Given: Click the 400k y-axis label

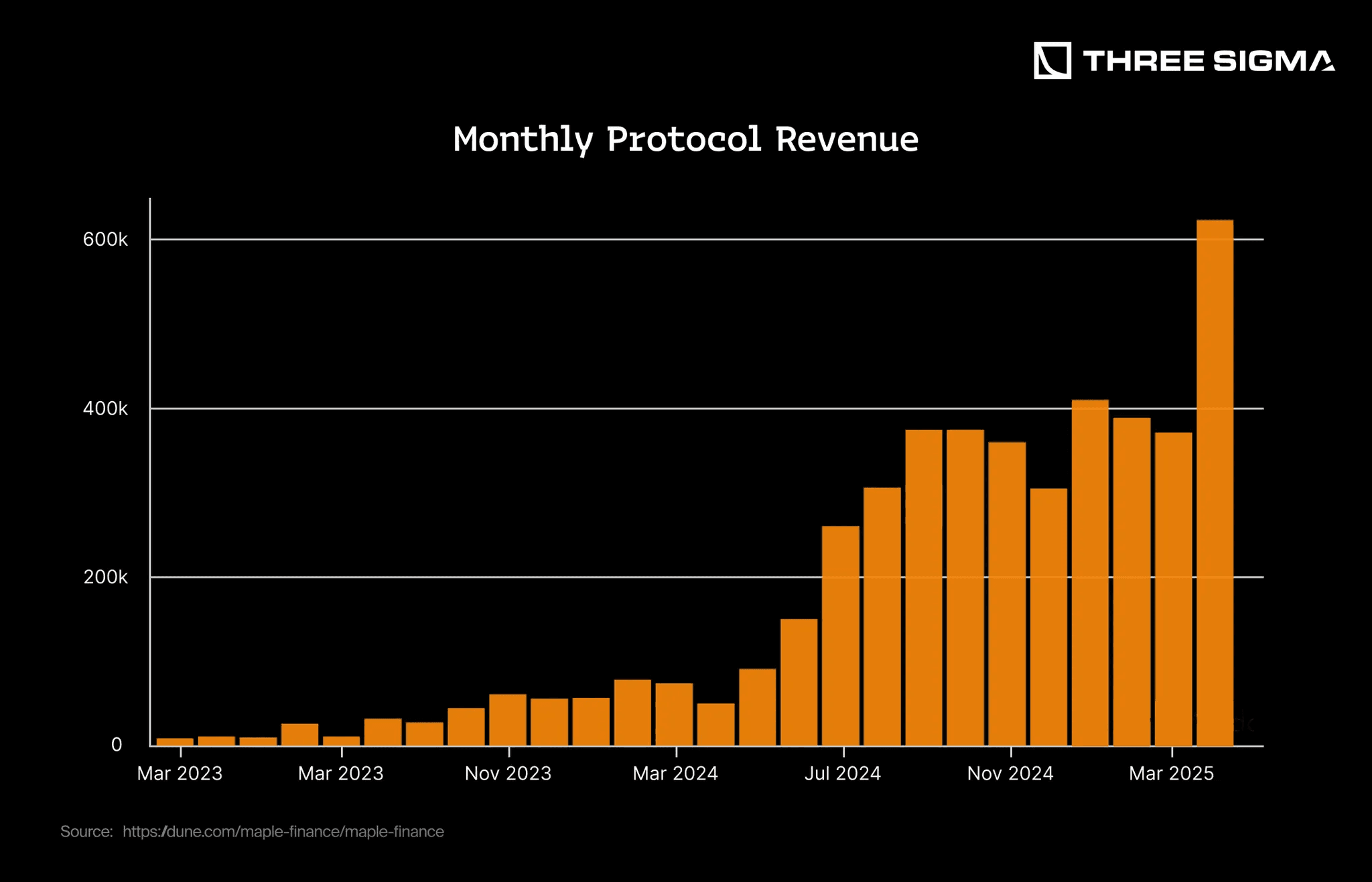Looking at the screenshot, I should click(105, 409).
